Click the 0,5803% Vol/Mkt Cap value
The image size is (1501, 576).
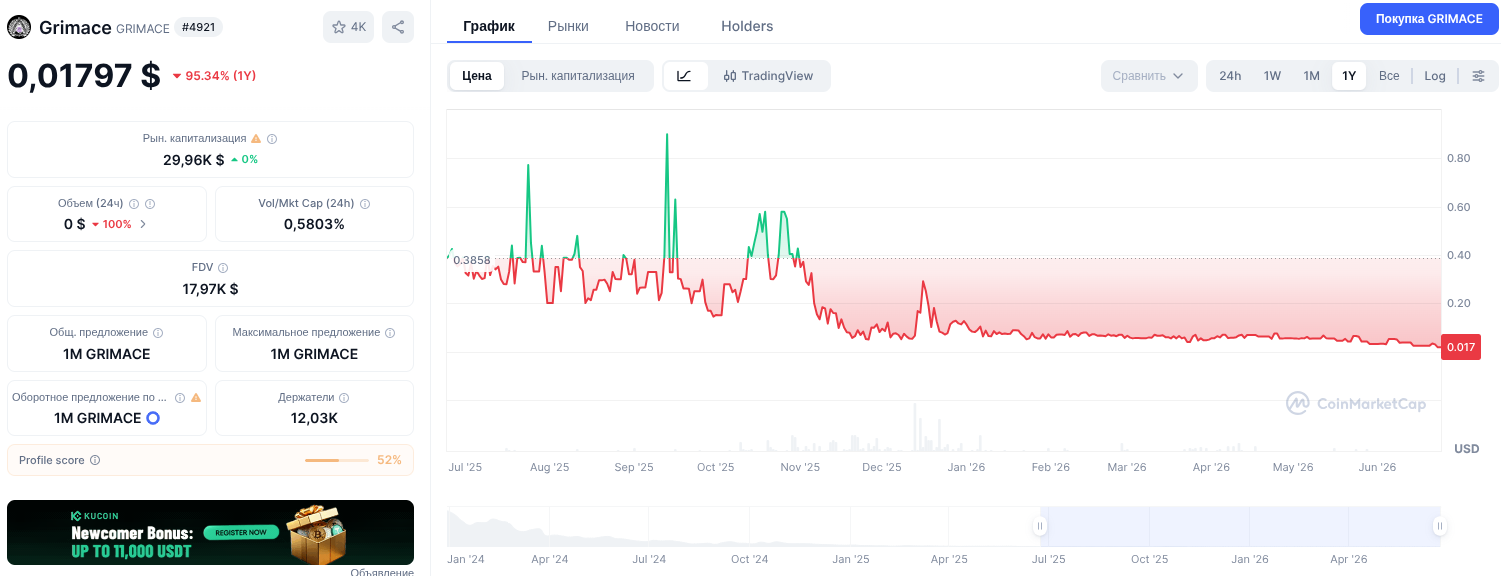tap(314, 224)
